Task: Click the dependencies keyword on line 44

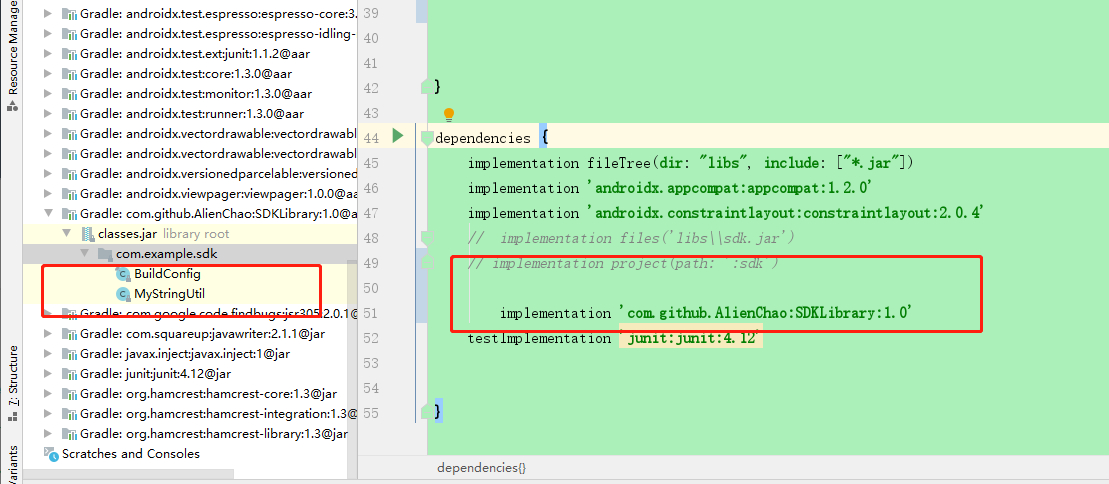Action: tap(483, 138)
